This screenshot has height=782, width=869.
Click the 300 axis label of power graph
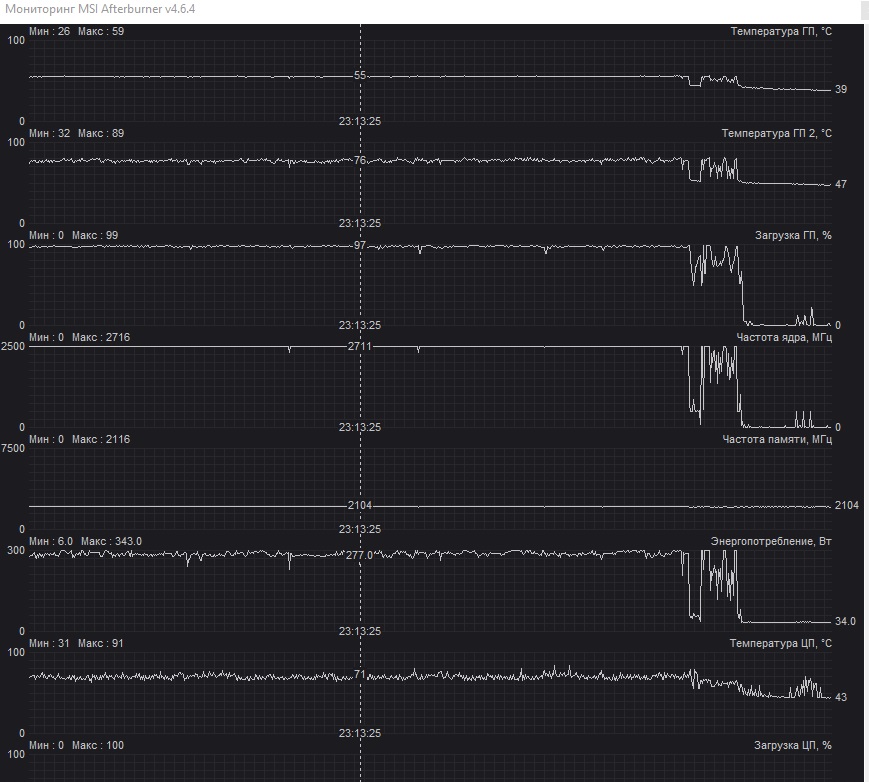coord(16,550)
